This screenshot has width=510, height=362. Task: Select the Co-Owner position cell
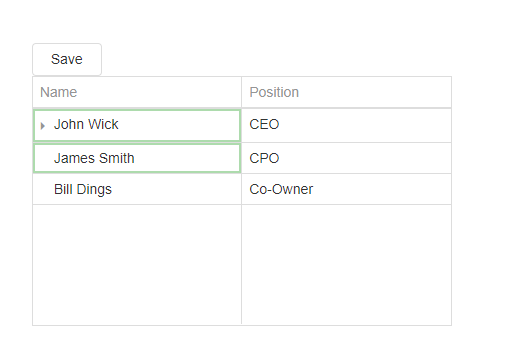[346, 189]
